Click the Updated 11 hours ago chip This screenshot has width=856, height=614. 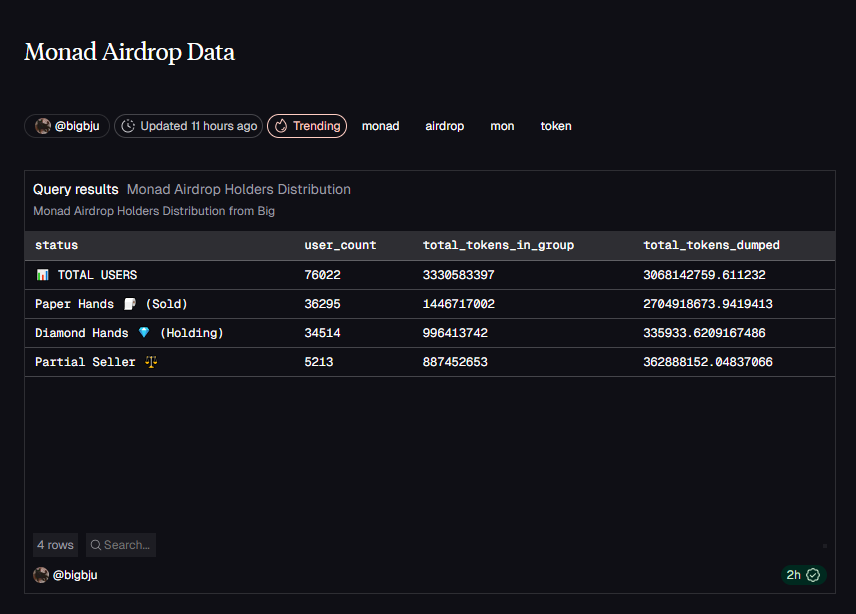(x=188, y=126)
